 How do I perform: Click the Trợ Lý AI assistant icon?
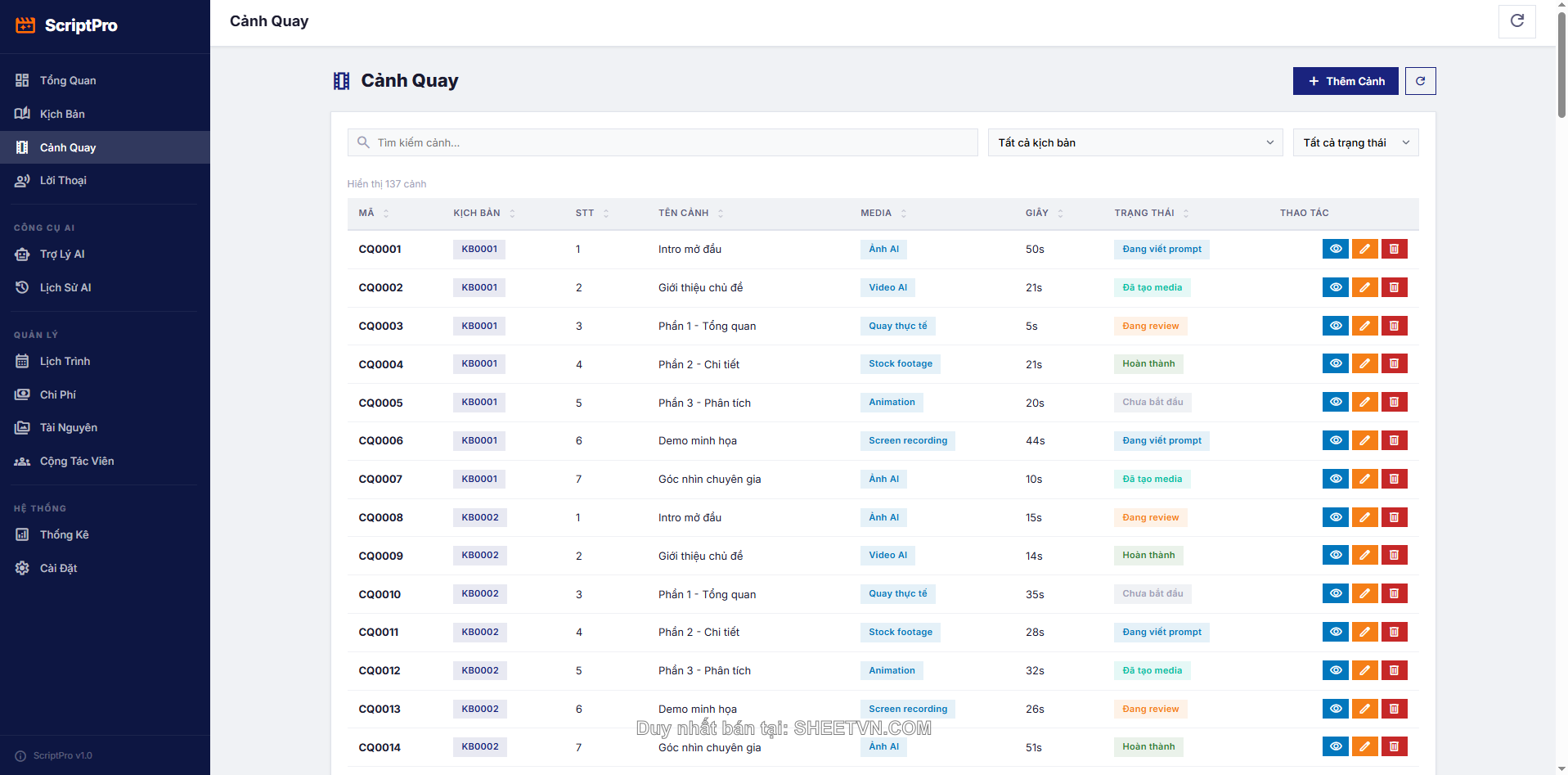pyautogui.click(x=22, y=254)
